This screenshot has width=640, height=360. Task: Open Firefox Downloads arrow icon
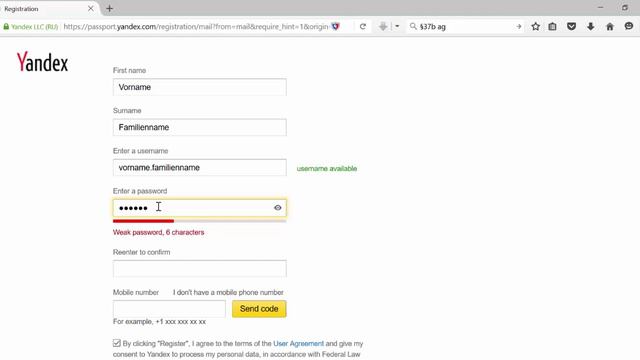pyautogui.click(x=591, y=27)
